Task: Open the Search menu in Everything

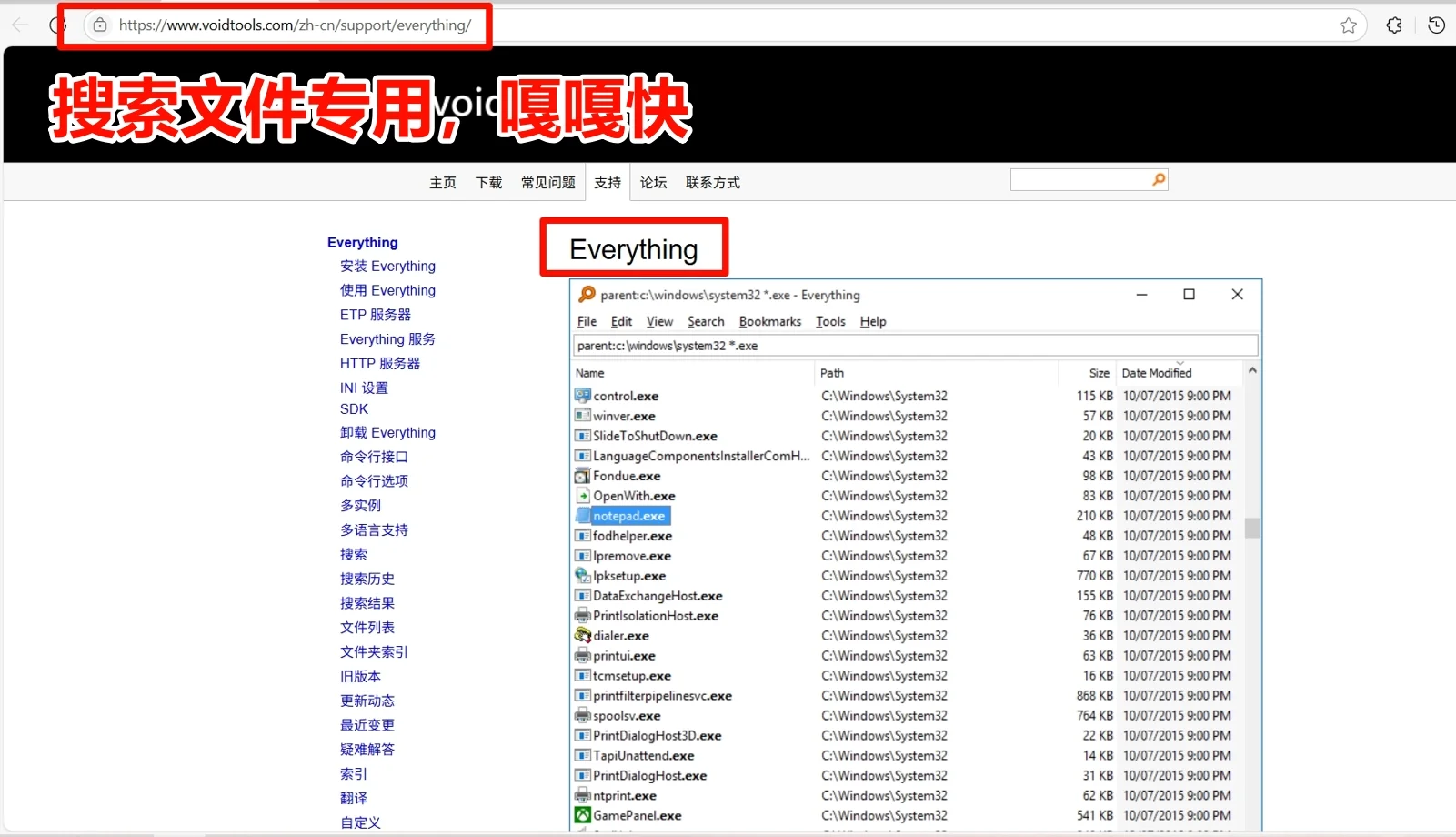Action: coord(705,321)
